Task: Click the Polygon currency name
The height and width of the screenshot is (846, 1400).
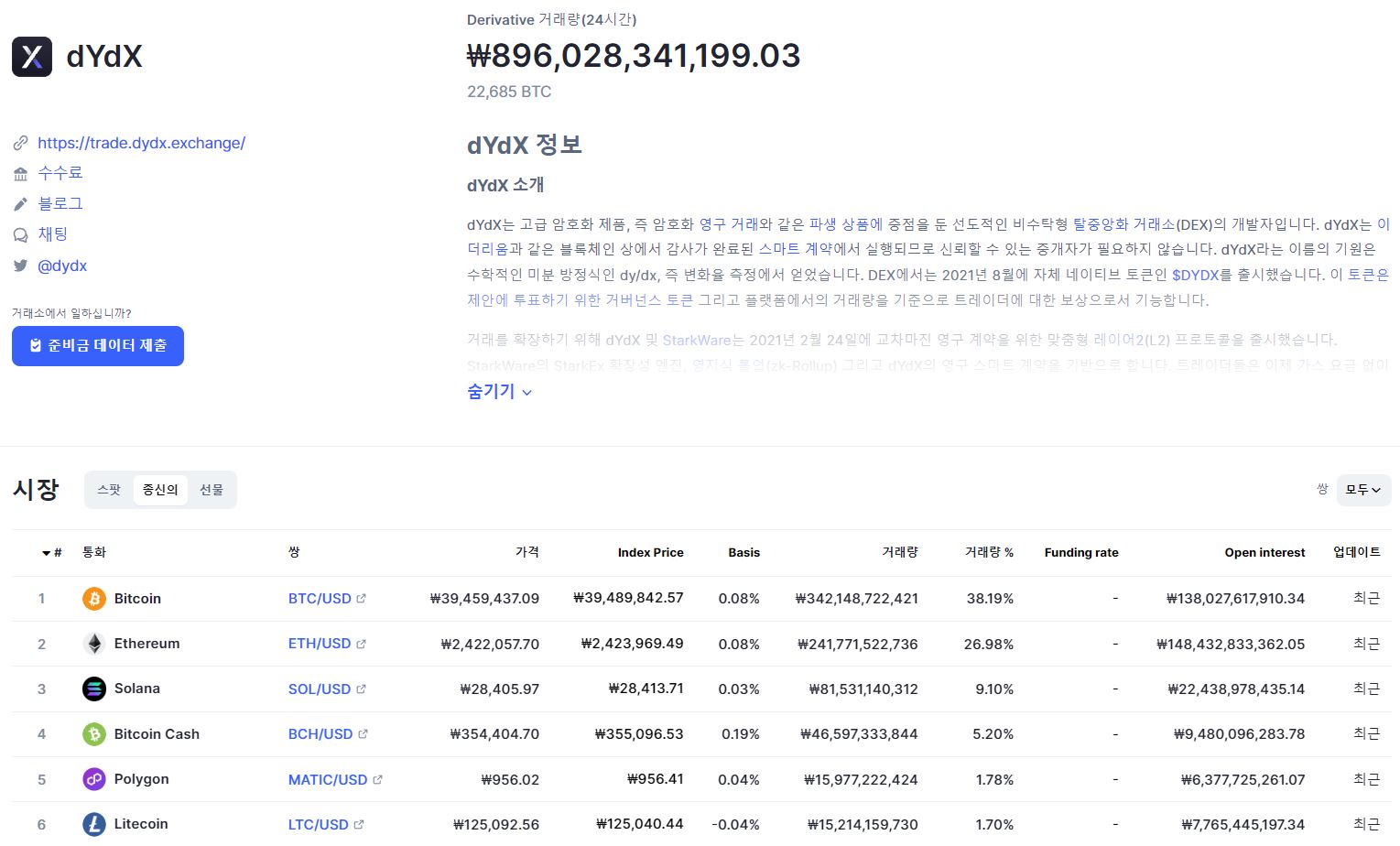Action: tap(141, 779)
